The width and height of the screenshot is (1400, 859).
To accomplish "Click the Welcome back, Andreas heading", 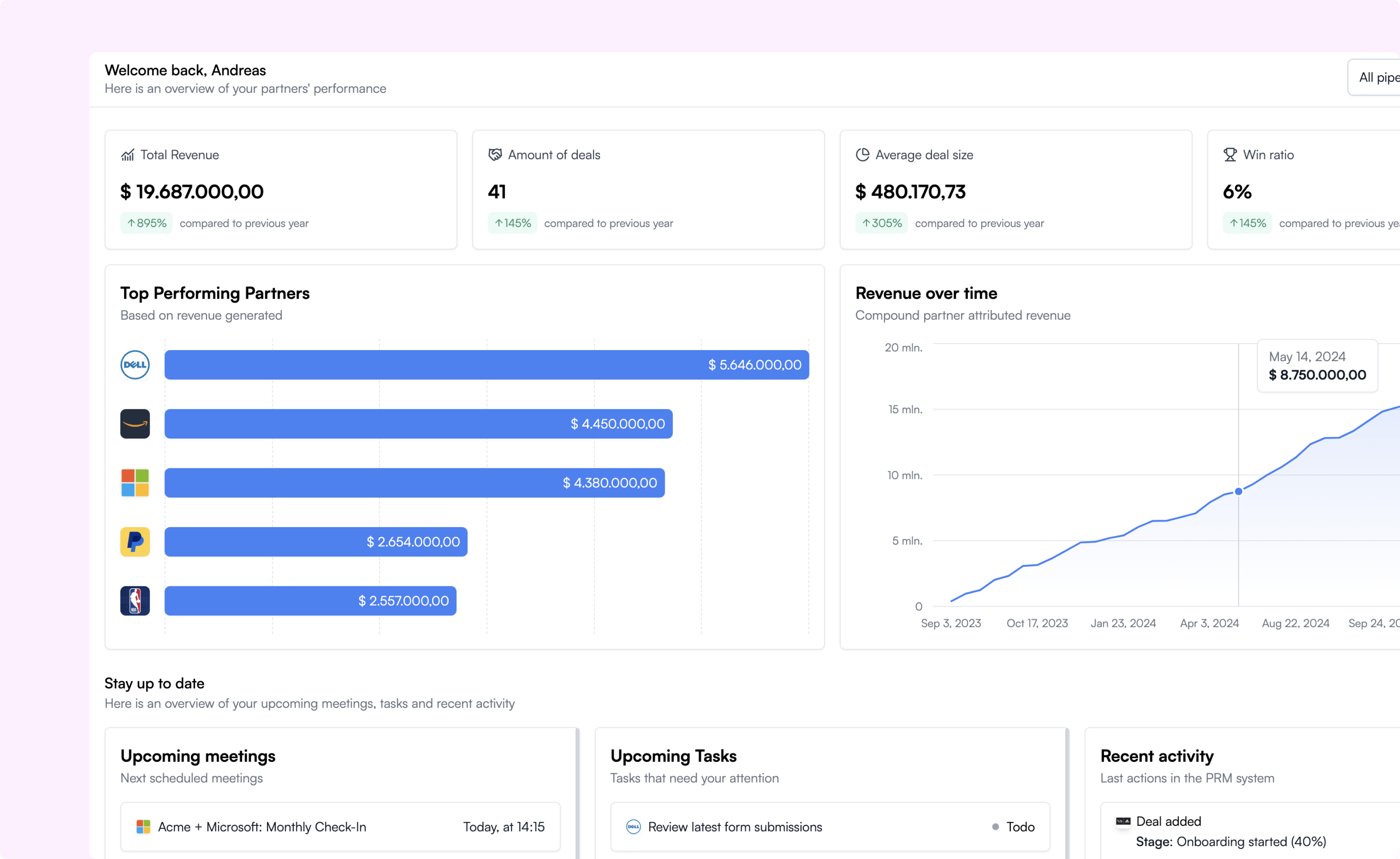I will coord(185,71).
